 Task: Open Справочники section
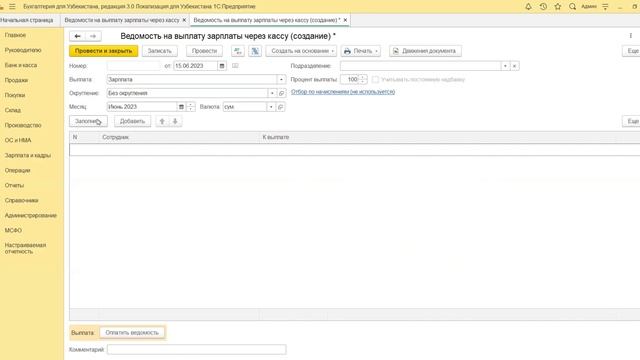pos(21,200)
